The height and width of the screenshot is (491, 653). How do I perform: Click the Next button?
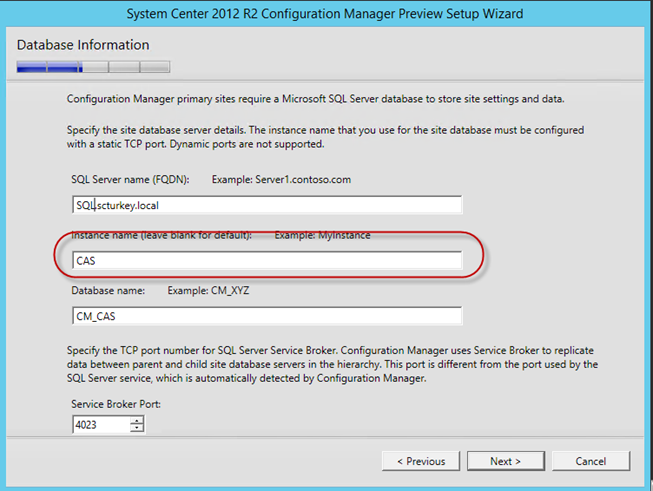[x=506, y=461]
